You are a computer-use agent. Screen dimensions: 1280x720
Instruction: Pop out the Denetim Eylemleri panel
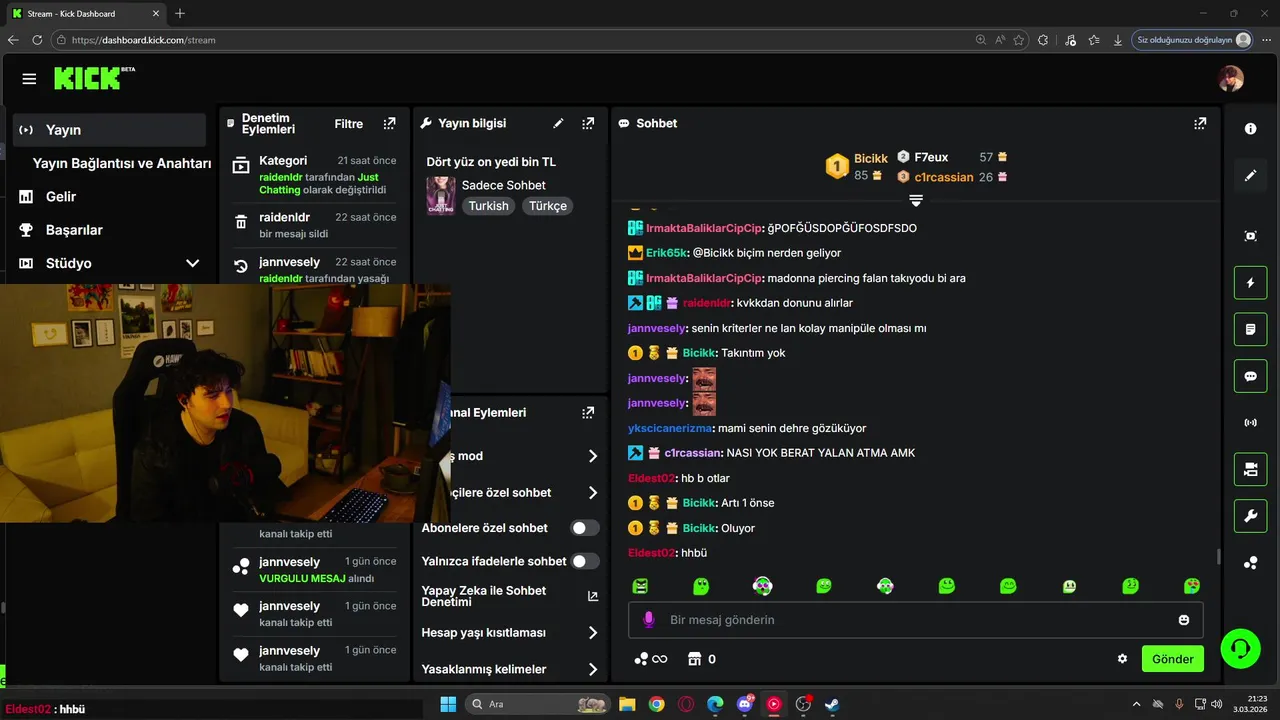click(389, 124)
